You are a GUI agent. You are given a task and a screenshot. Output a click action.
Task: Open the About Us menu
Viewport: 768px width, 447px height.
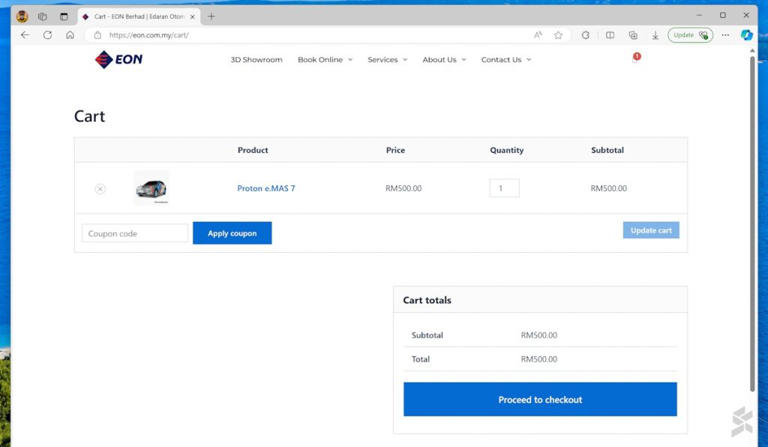(x=439, y=60)
